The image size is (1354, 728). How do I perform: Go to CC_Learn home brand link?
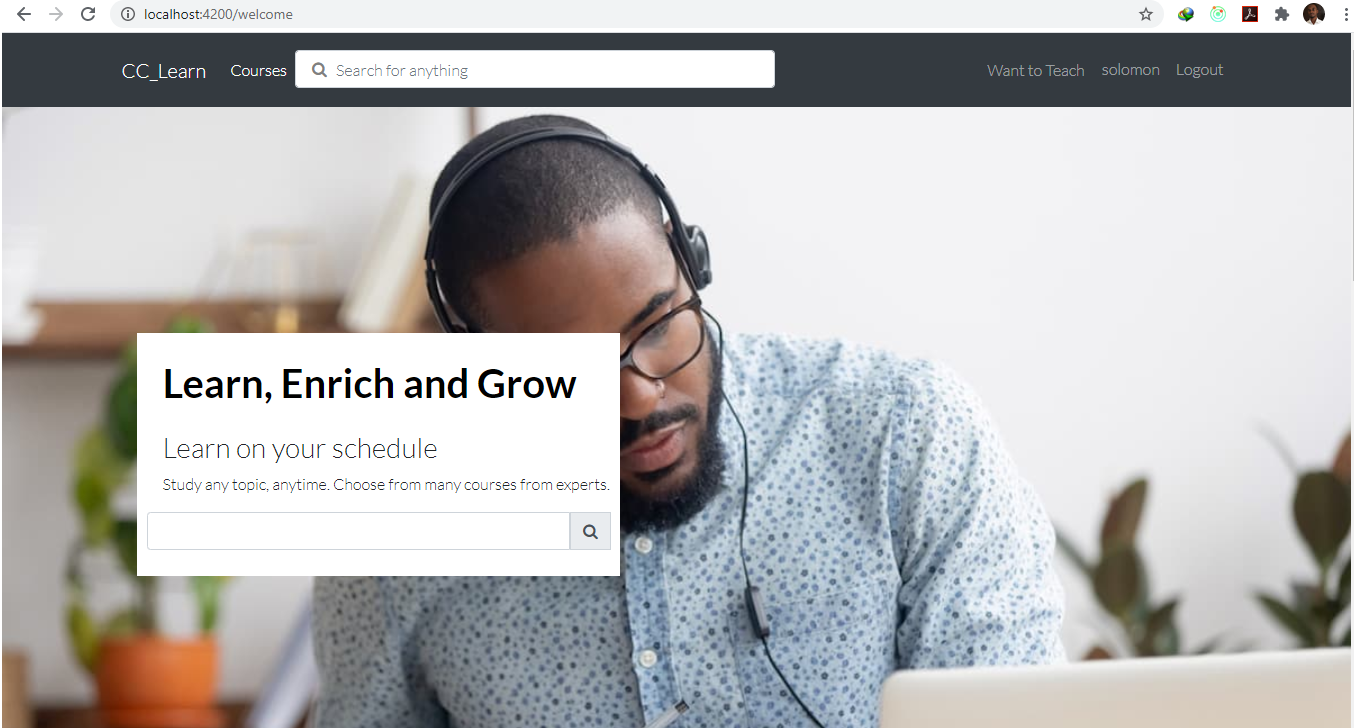point(164,71)
